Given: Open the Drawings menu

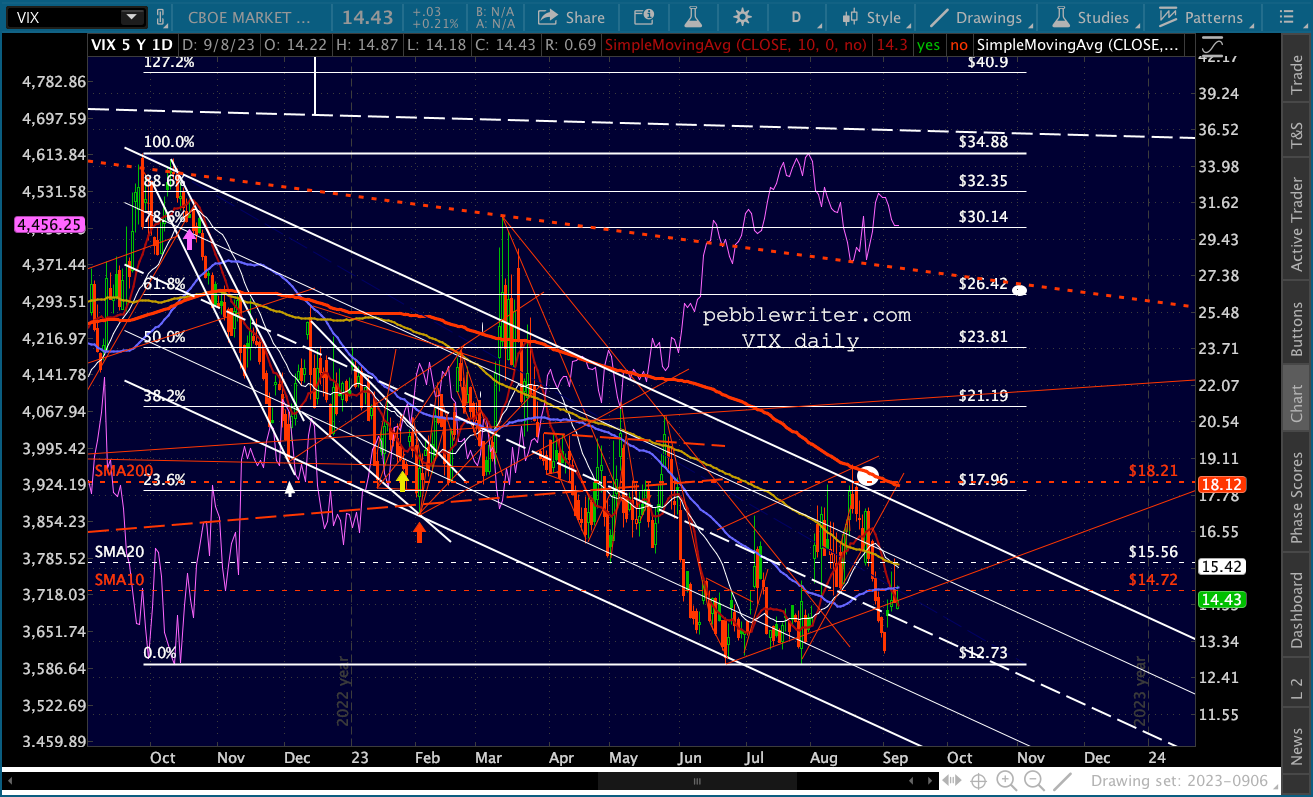Looking at the screenshot, I should point(977,17).
